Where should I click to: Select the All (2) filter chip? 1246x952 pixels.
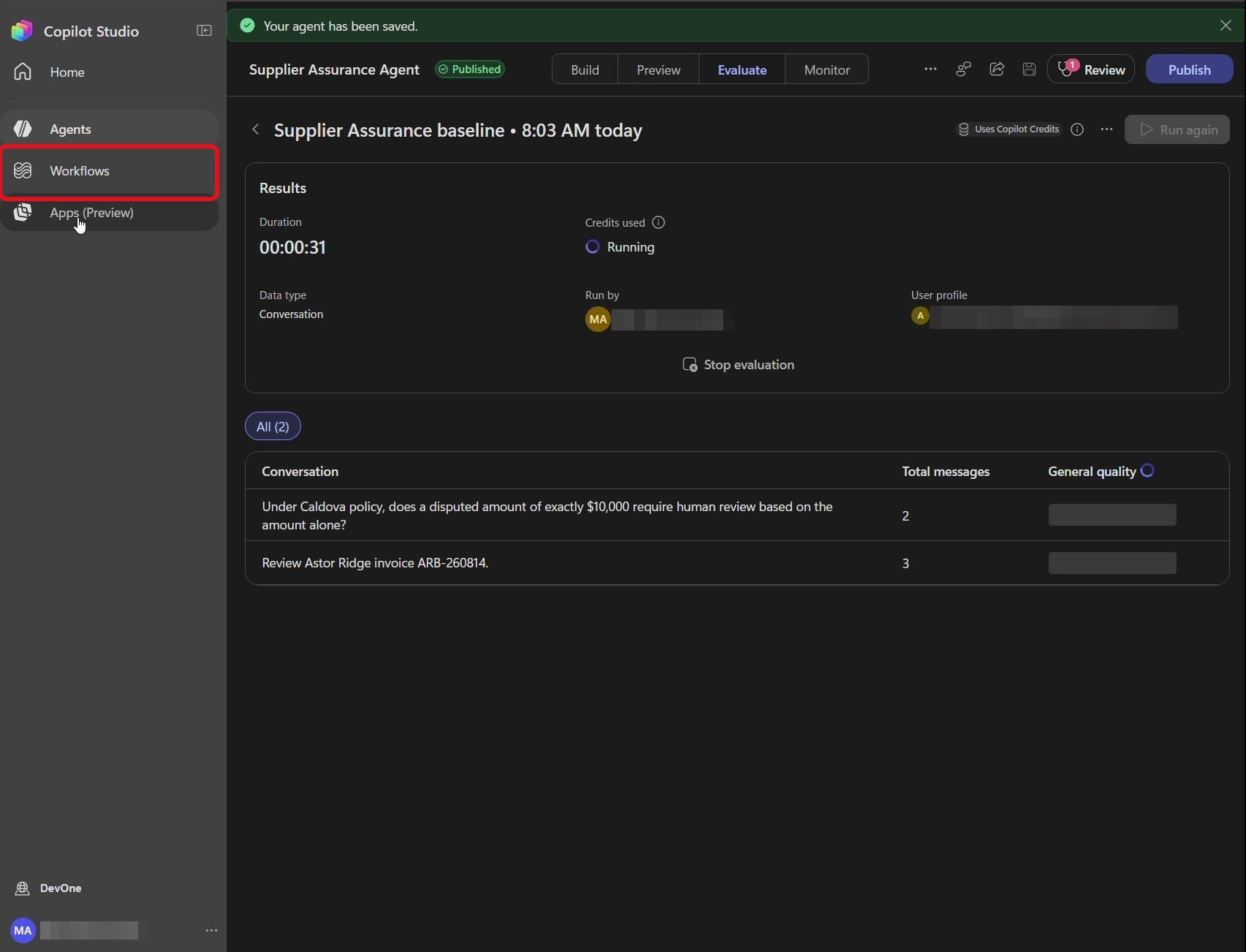tap(273, 426)
